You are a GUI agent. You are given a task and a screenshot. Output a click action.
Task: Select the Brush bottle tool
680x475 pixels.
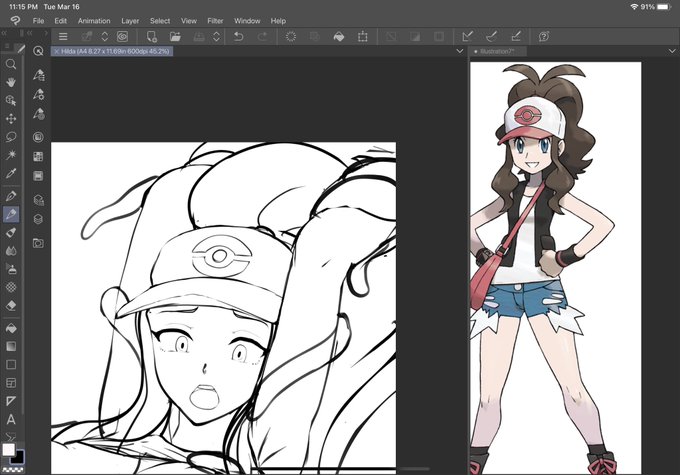(x=11, y=233)
